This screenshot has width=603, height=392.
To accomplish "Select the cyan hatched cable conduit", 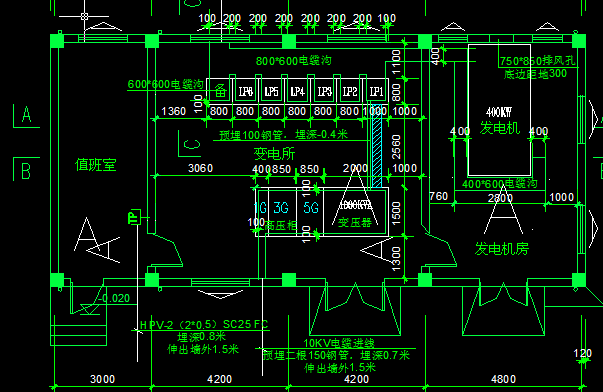I will tap(377, 145).
